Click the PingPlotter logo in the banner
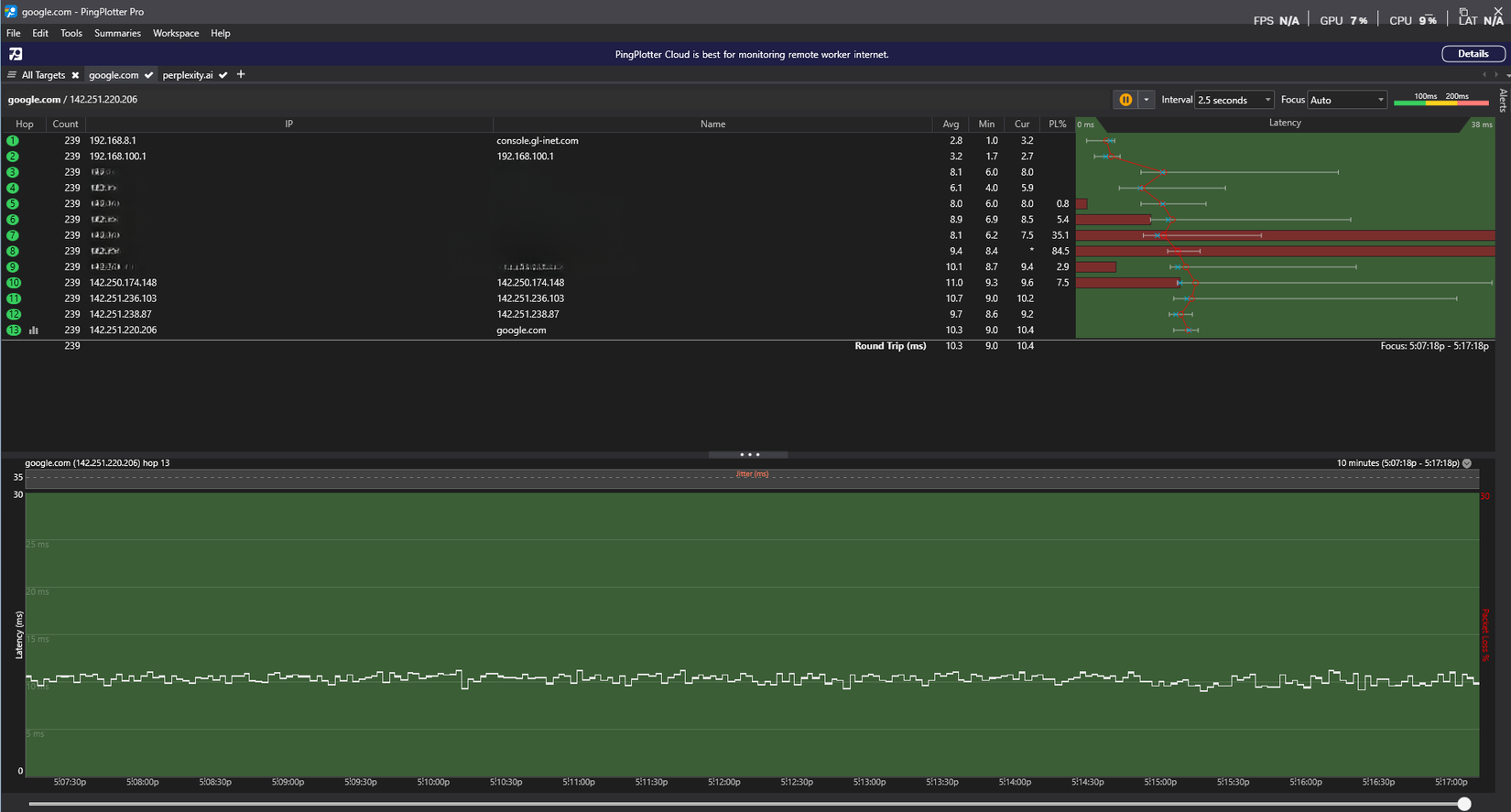The width and height of the screenshot is (1511, 812). [x=16, y=54]
